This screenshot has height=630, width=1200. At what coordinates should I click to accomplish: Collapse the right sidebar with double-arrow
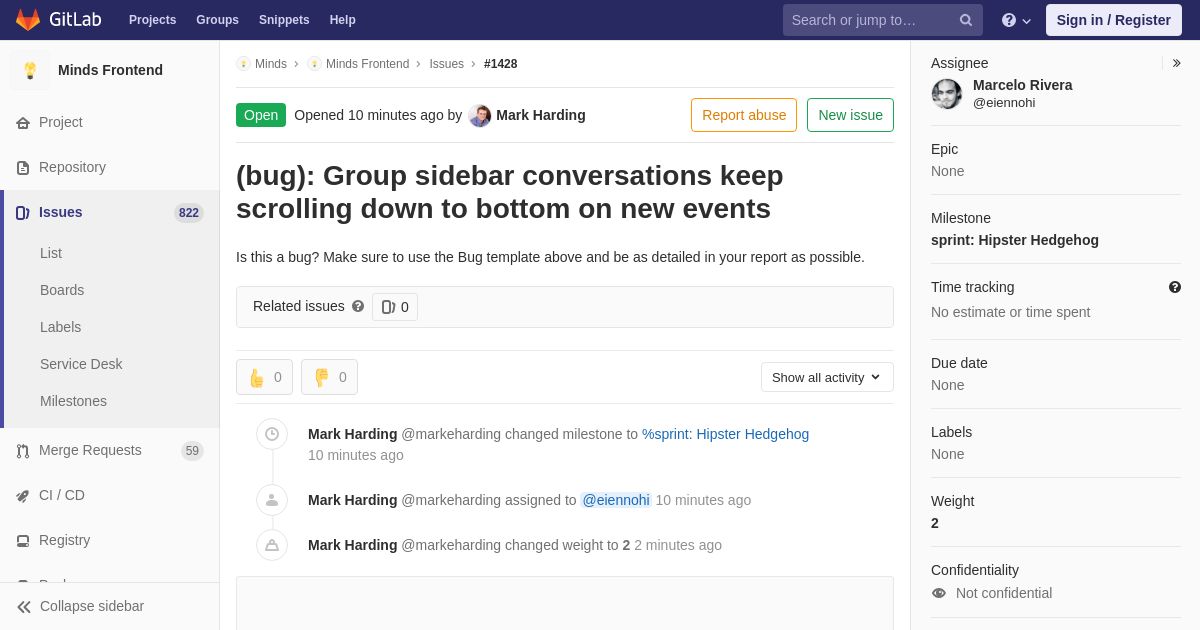1176,63
